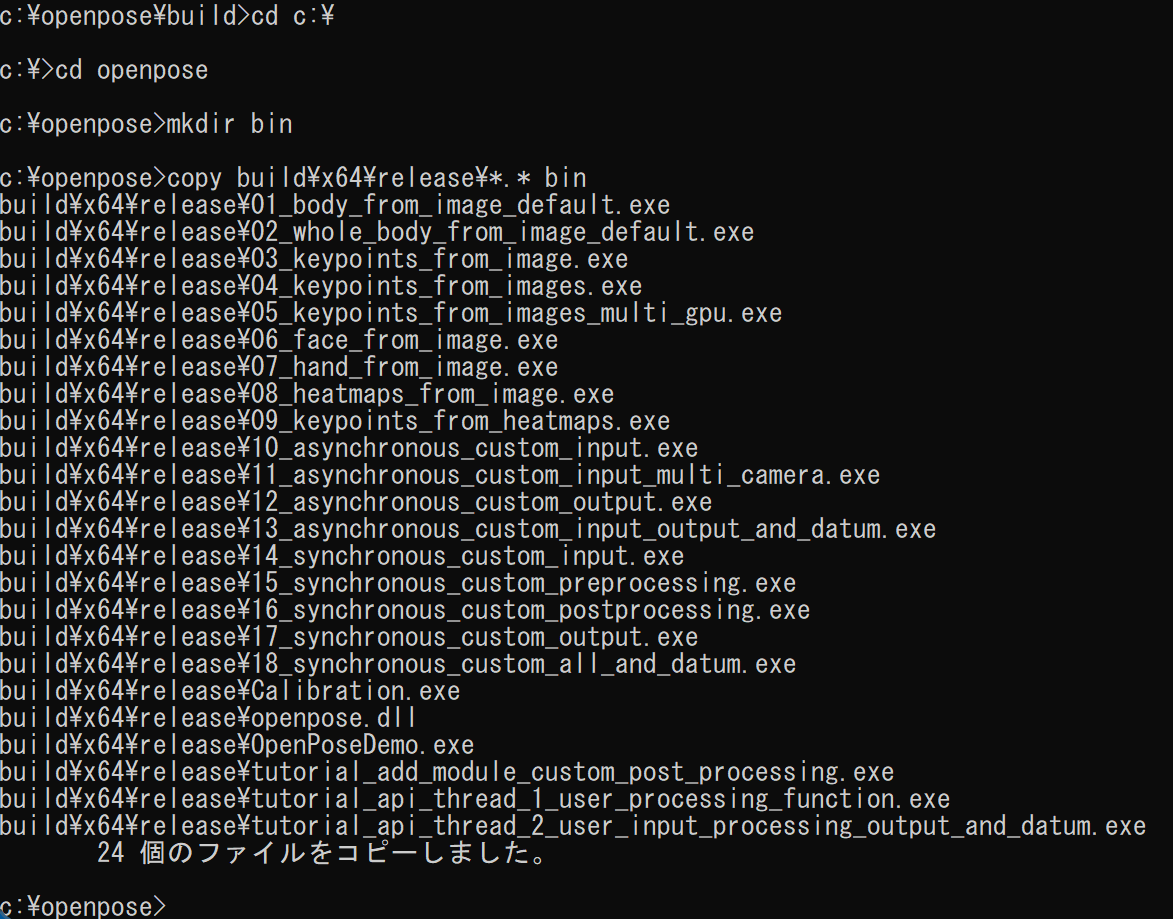
Task: Click the 06_face_from_image.exe line
Action: (x=279, y=340)
